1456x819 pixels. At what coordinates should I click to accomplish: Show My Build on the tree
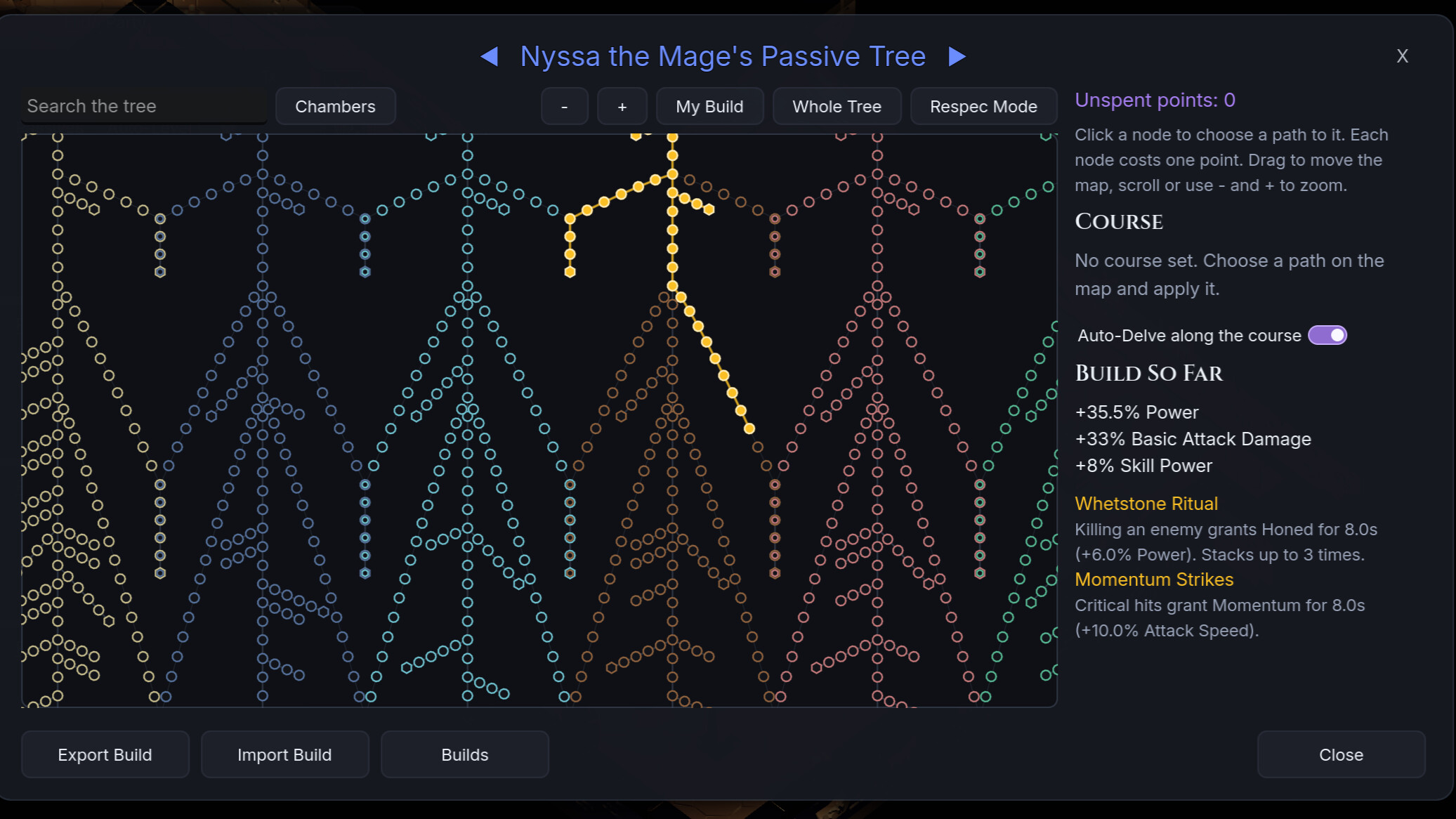pyautogui.click(x=709, y=107)
